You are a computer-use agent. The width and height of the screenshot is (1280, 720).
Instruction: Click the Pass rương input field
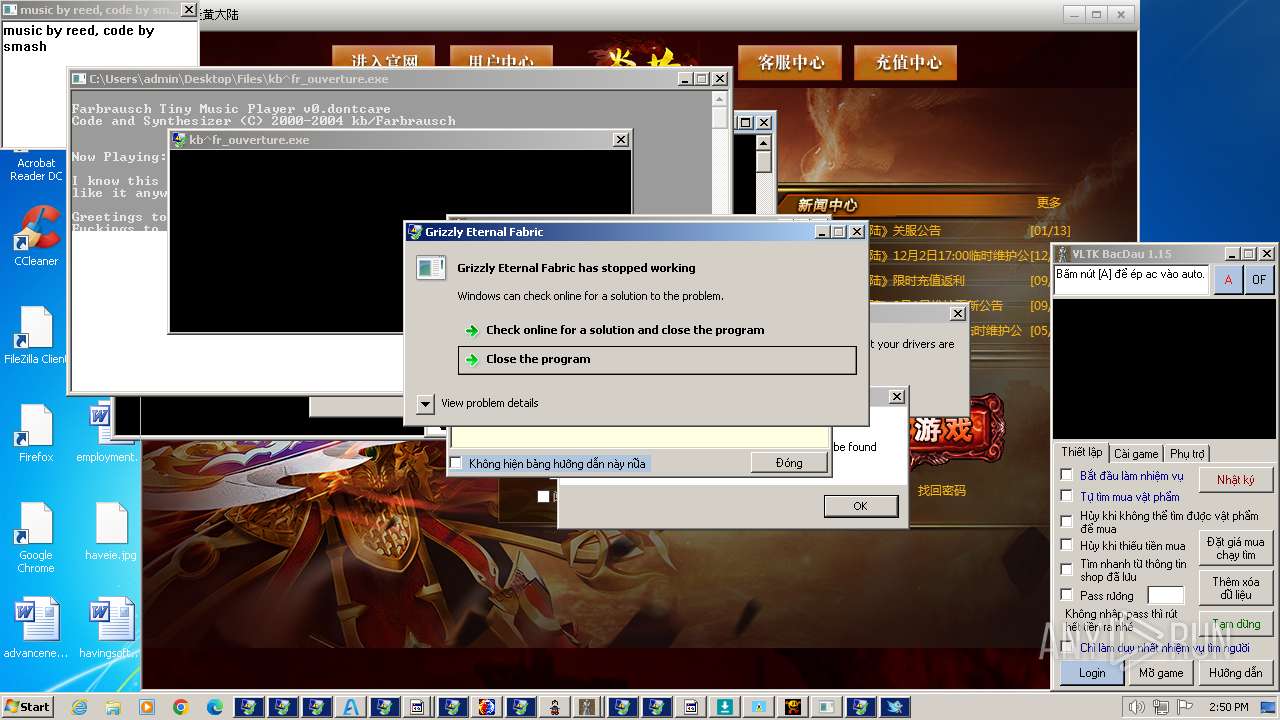pos(1165,596)
